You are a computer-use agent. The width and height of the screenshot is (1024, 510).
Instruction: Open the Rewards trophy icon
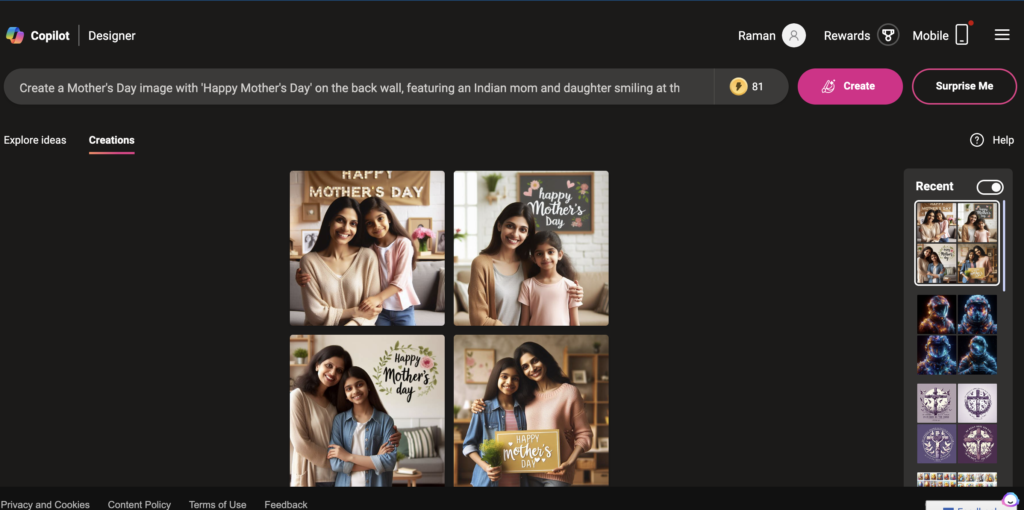(x=887, y=35)
